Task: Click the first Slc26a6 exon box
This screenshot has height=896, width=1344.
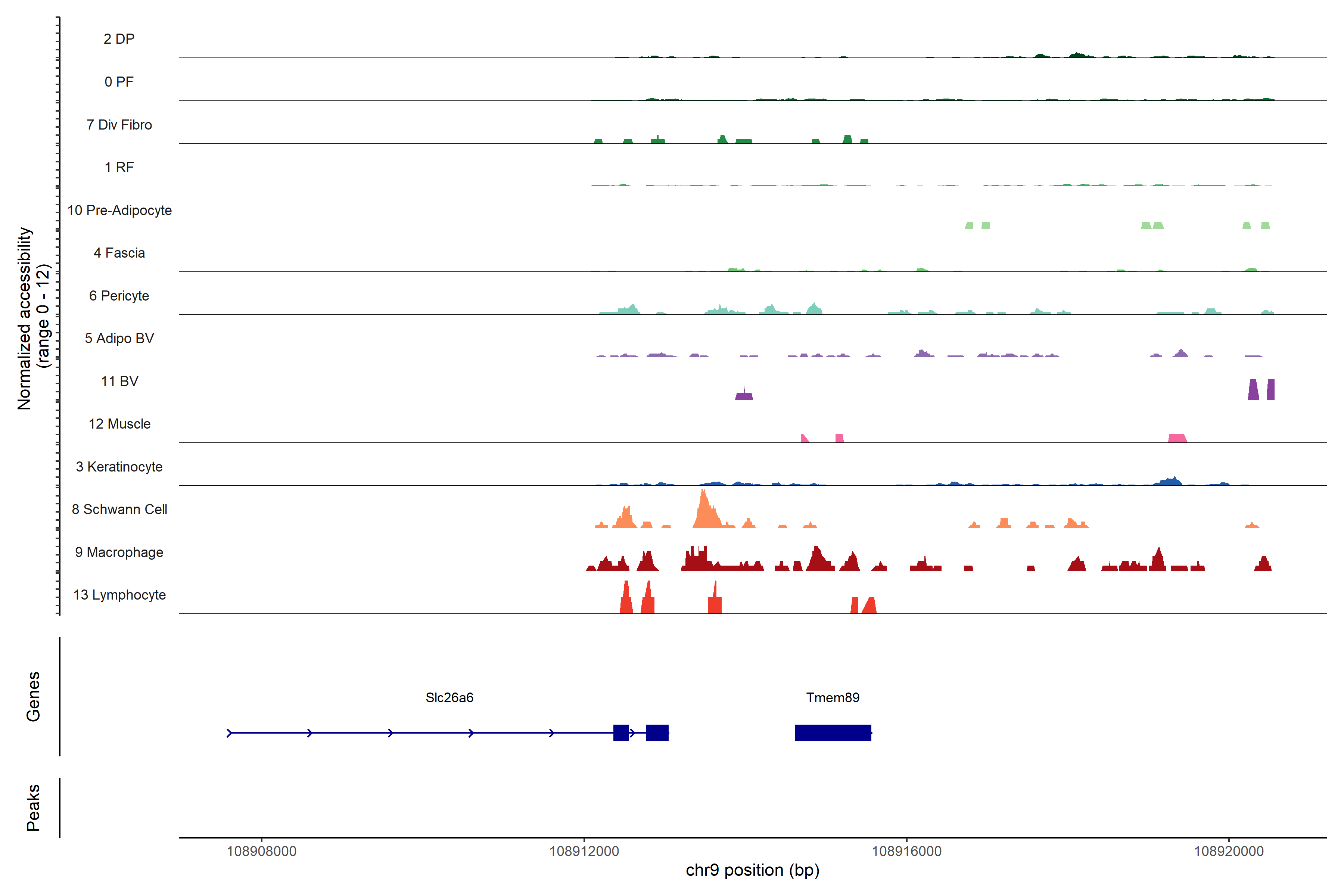Action: [620, 732]
